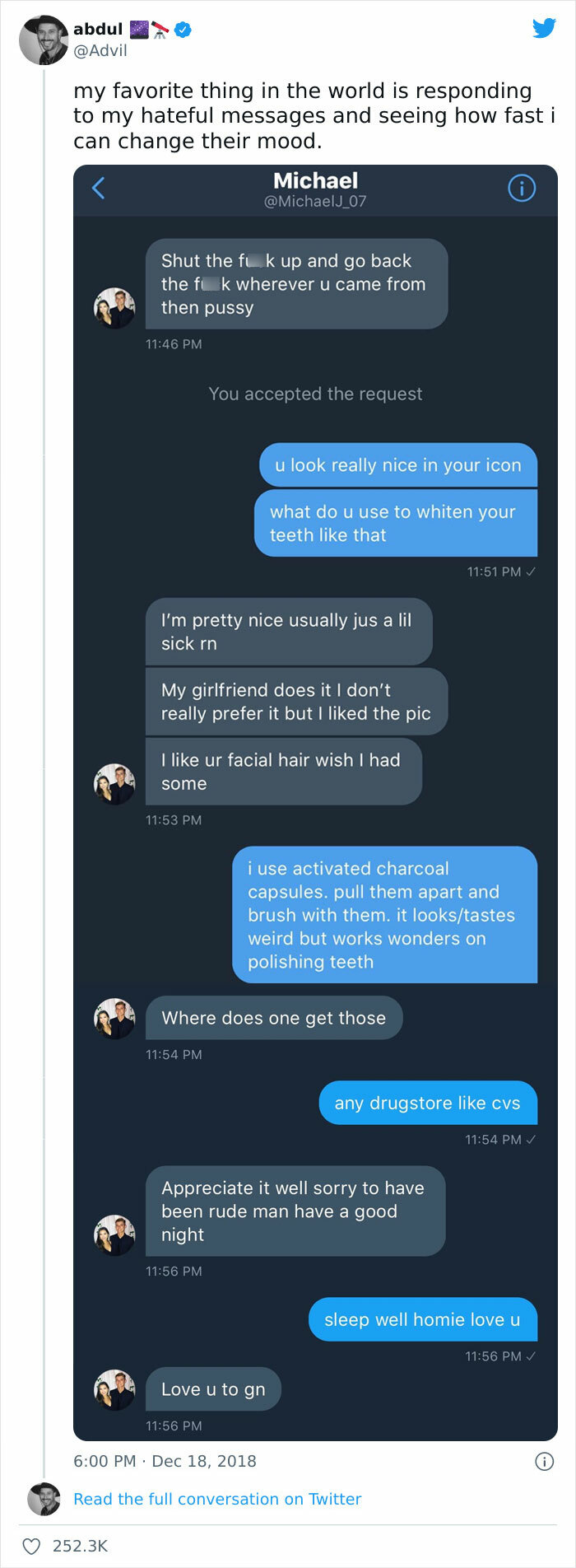Select the Michael conversation title
The width and height of the screenshot is (576, 1568).
(315, 181)
